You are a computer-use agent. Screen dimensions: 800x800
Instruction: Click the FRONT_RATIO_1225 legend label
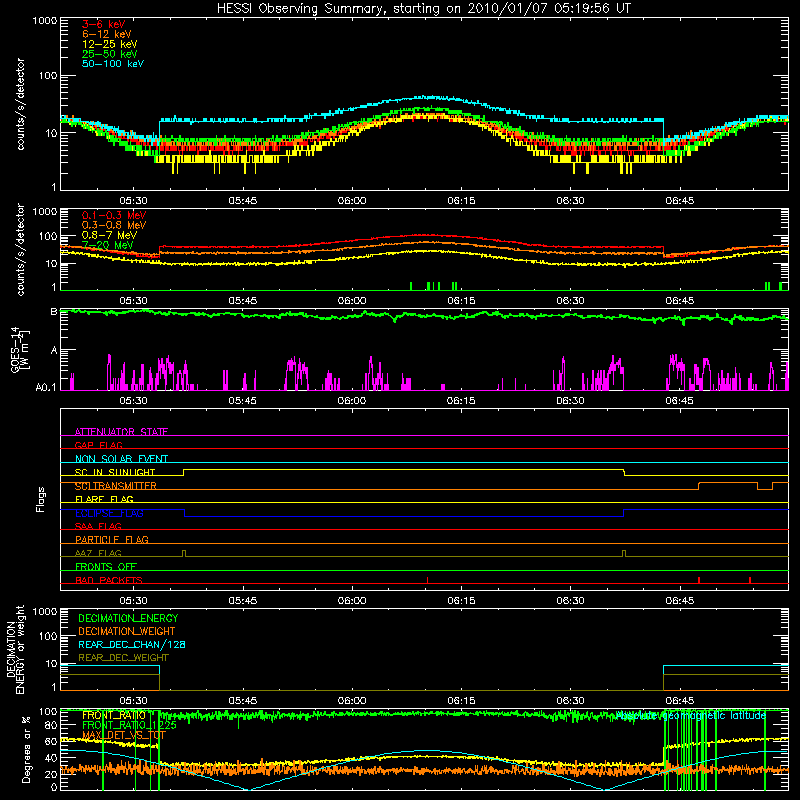129,725
